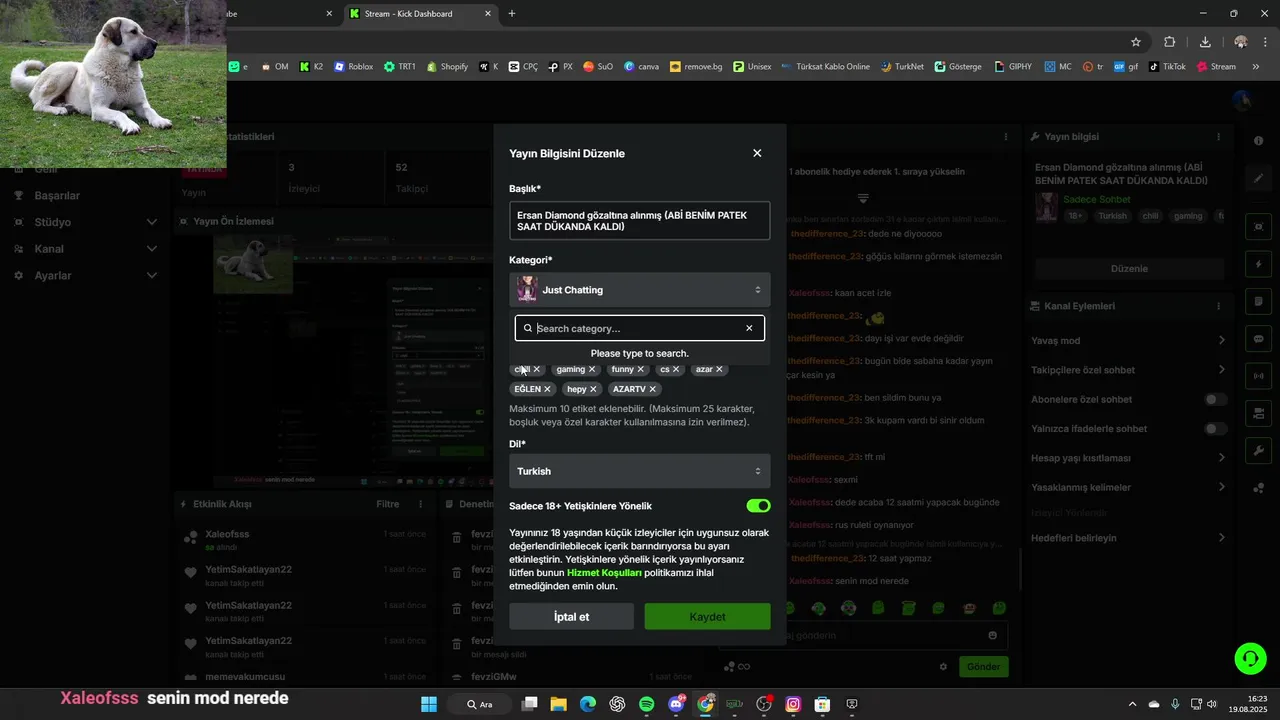Click the pencil edit icon in sidebar
This screenshot has width=1280, height=720.
tap(1258, 178)
